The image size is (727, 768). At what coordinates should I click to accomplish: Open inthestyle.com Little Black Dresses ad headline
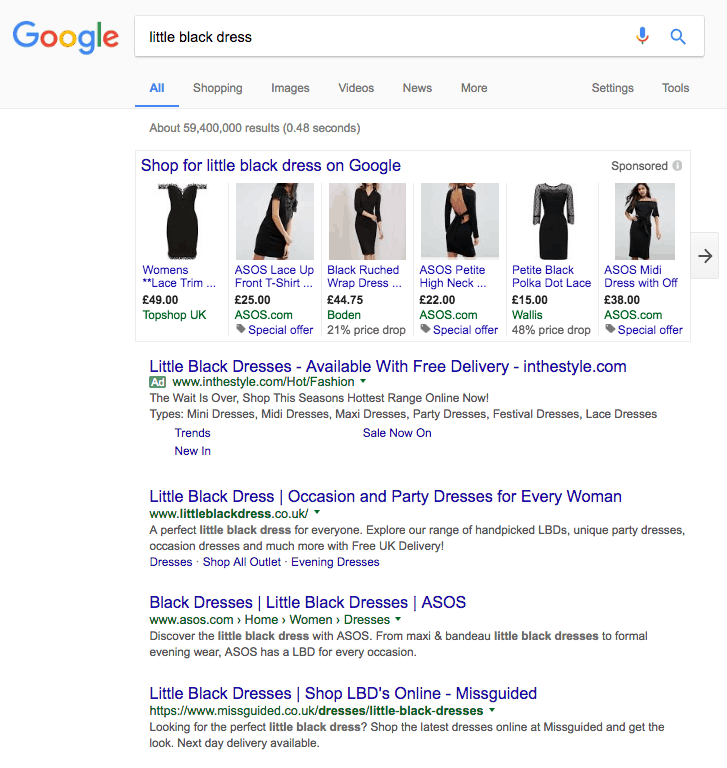click(x=388, y=366)
